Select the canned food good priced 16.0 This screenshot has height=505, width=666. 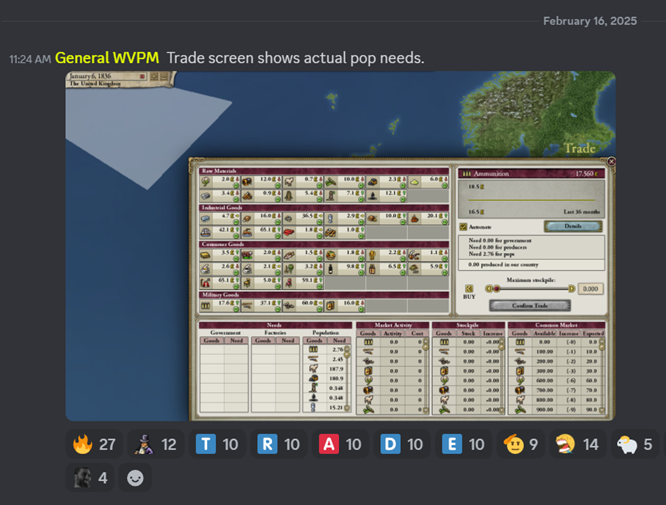(344, 306)
